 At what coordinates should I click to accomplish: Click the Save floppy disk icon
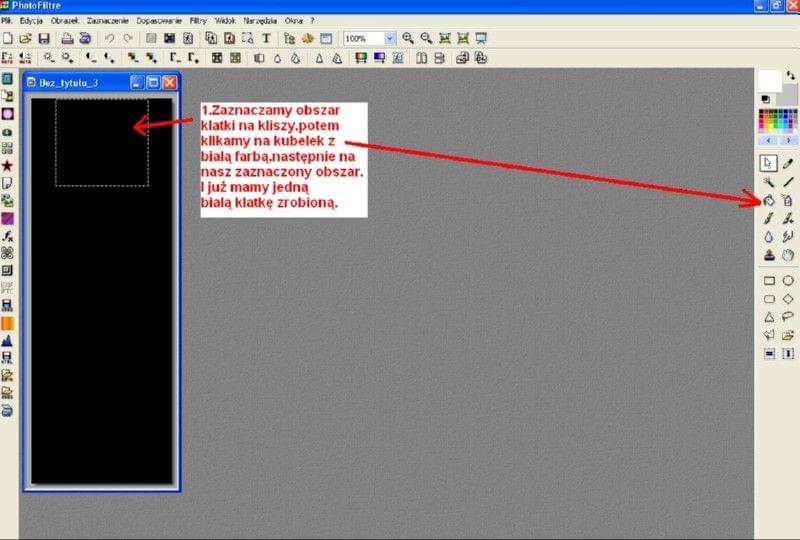[x=44, y=38]
